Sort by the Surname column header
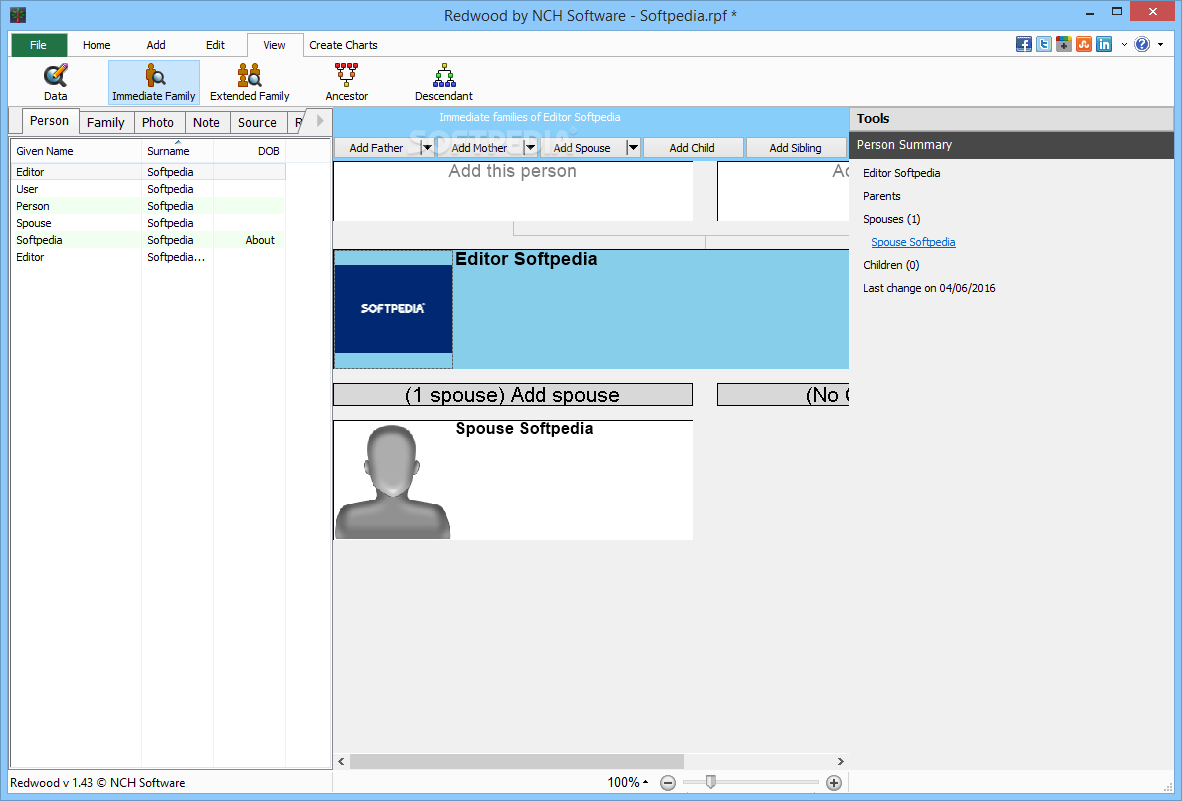 click(177, 151)
